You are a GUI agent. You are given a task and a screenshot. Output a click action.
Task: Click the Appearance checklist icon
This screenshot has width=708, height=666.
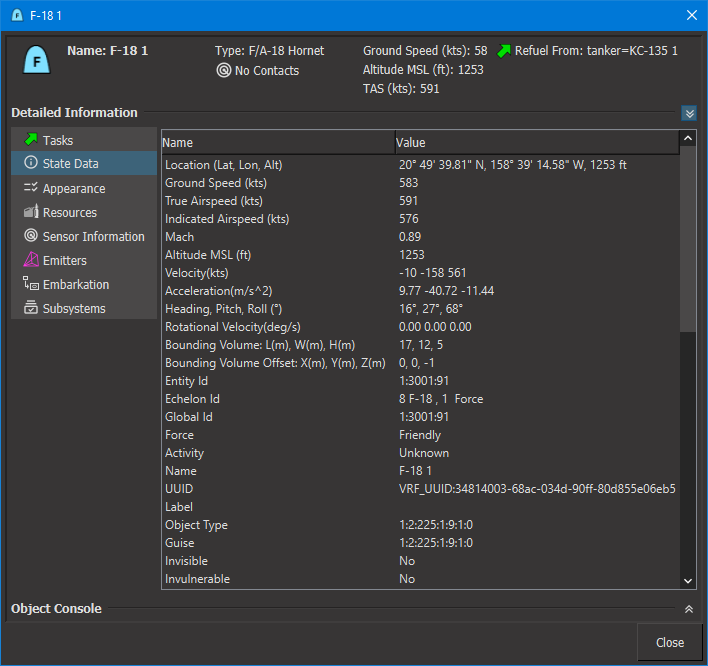tap(31, 187)
